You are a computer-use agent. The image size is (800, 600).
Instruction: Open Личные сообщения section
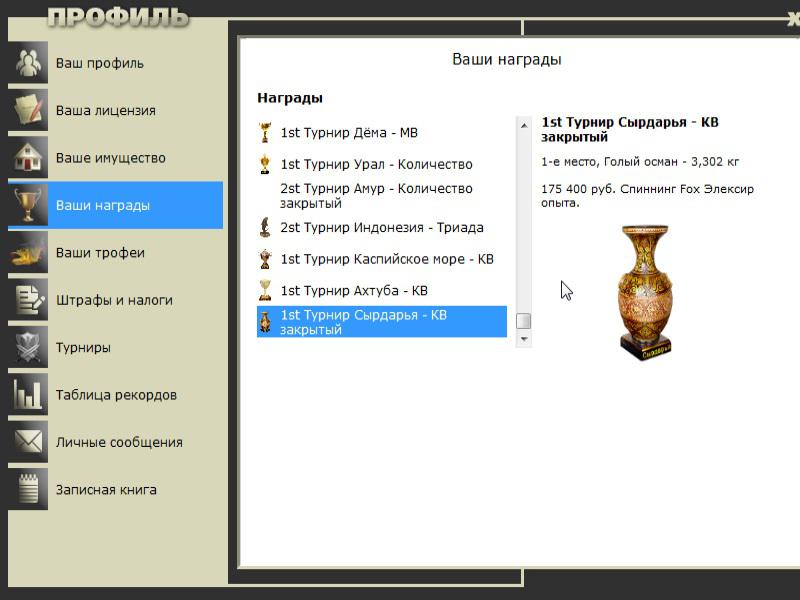point(115,442)
